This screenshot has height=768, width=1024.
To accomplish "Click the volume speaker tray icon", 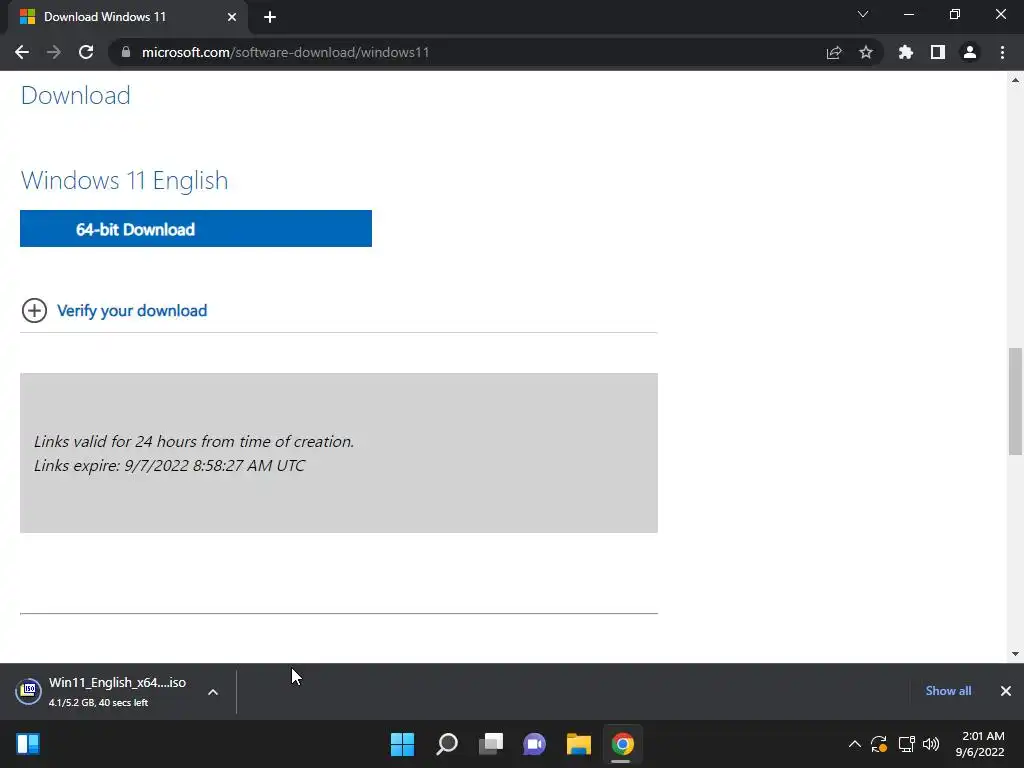I will click(931, 744).
